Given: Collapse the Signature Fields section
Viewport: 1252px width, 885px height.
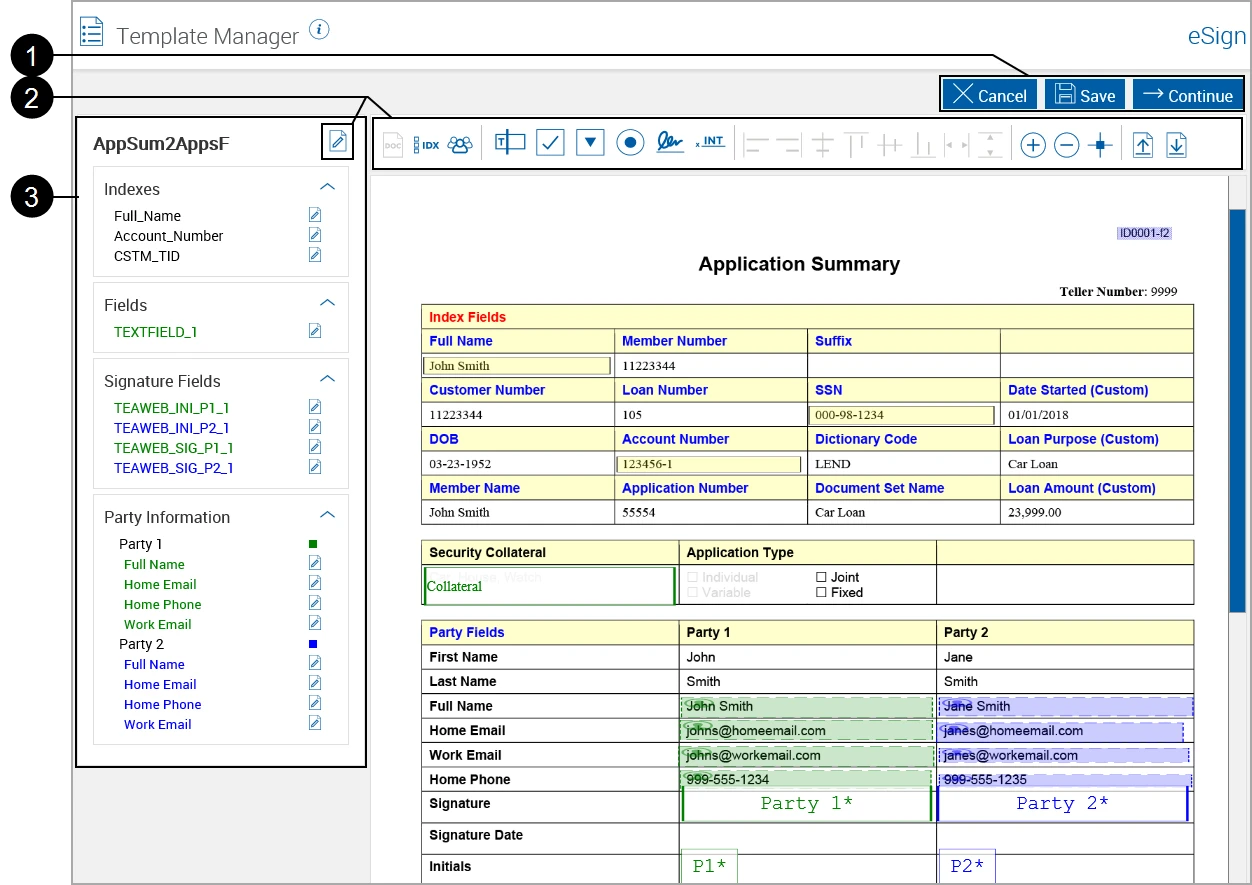Looking at the screenshot, I should click(x=326, y=379).
